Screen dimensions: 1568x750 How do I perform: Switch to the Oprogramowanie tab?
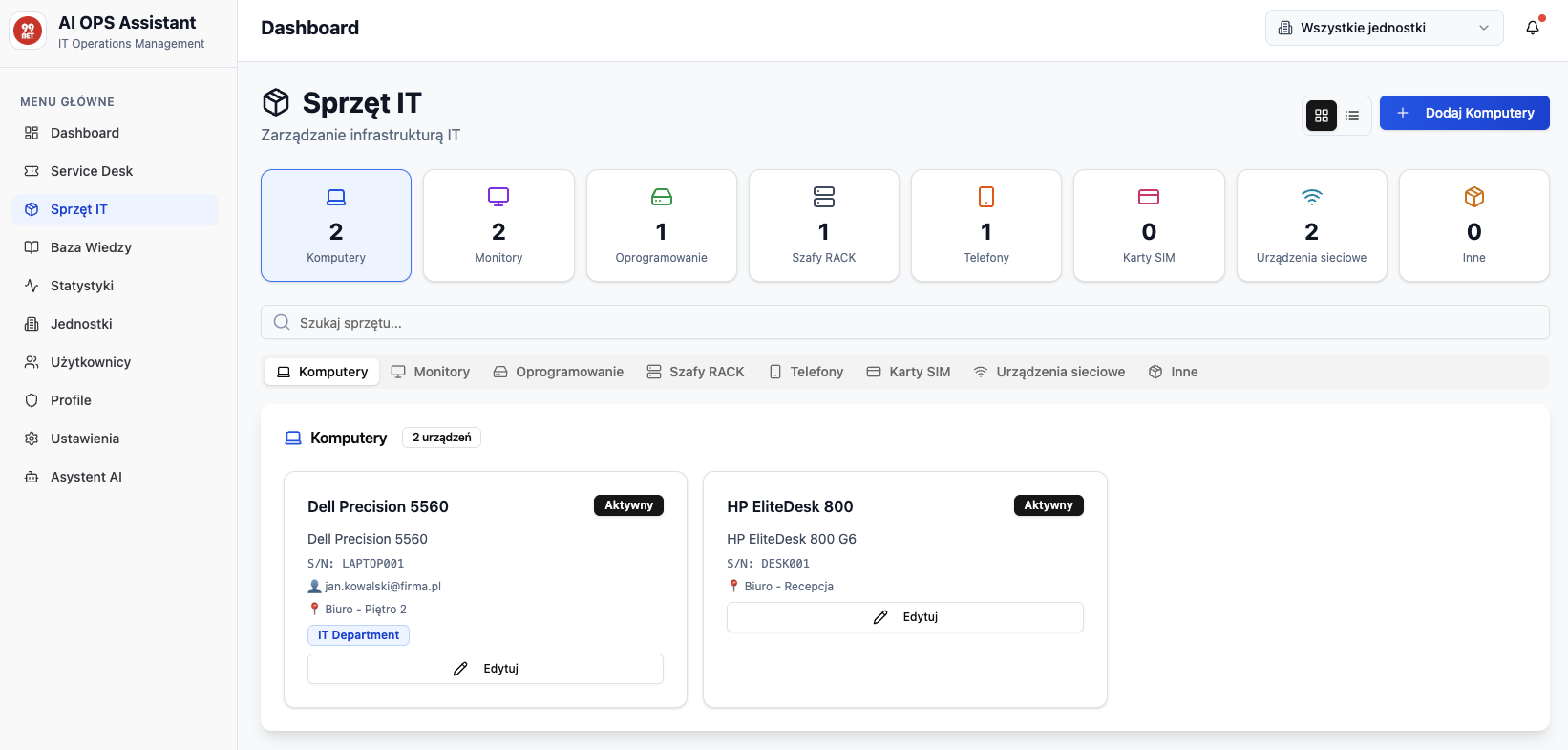pos(559,372)
